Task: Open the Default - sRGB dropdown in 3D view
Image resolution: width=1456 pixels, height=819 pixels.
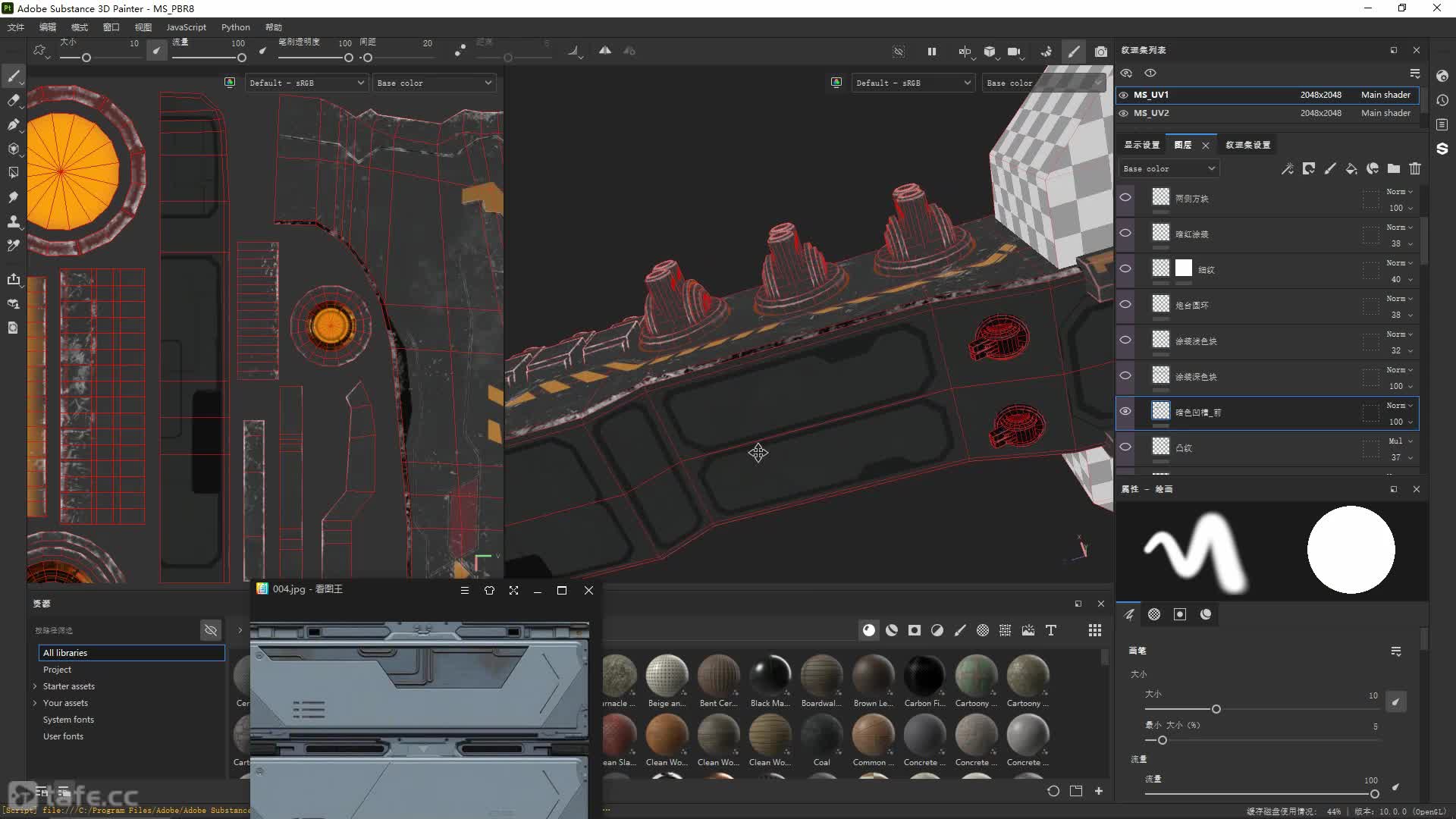Action: [x=913, y=83]
